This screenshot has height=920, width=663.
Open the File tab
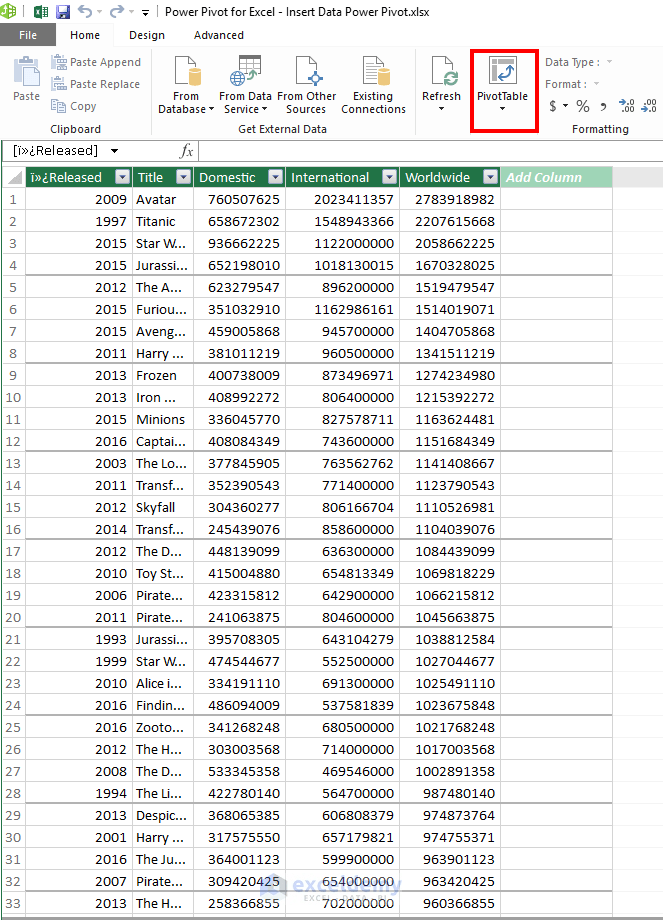tap(28, 35)
